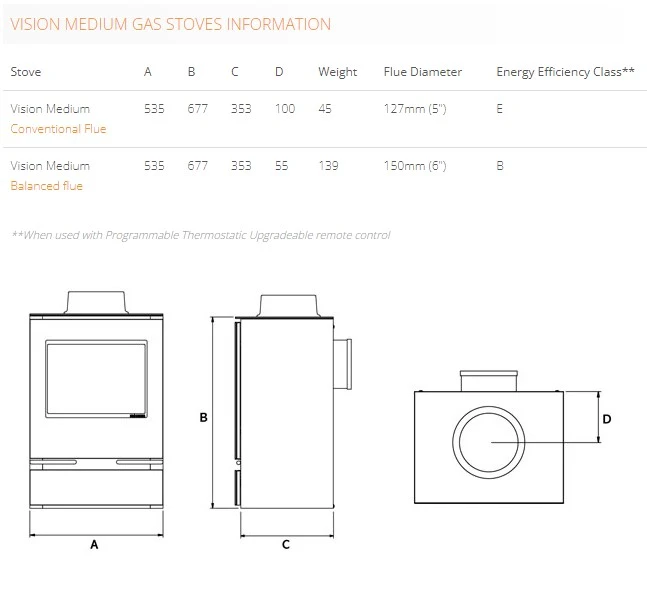This screenshot has width=647, height=598.
Task: Click the Vision Medium Gas Stoves Information heading
Action: point(170,24)
